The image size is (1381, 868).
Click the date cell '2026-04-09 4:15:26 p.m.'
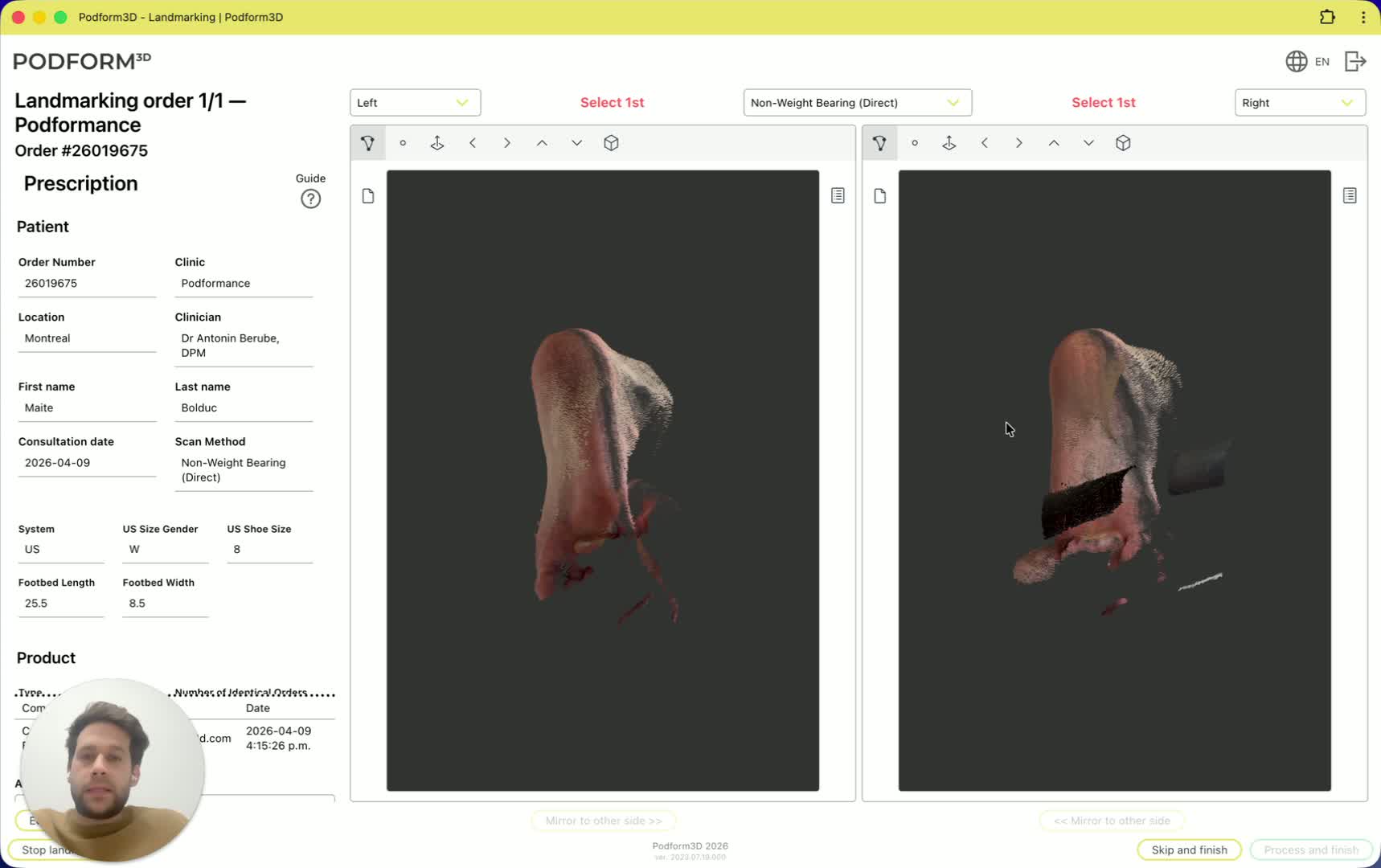[278, 739]
